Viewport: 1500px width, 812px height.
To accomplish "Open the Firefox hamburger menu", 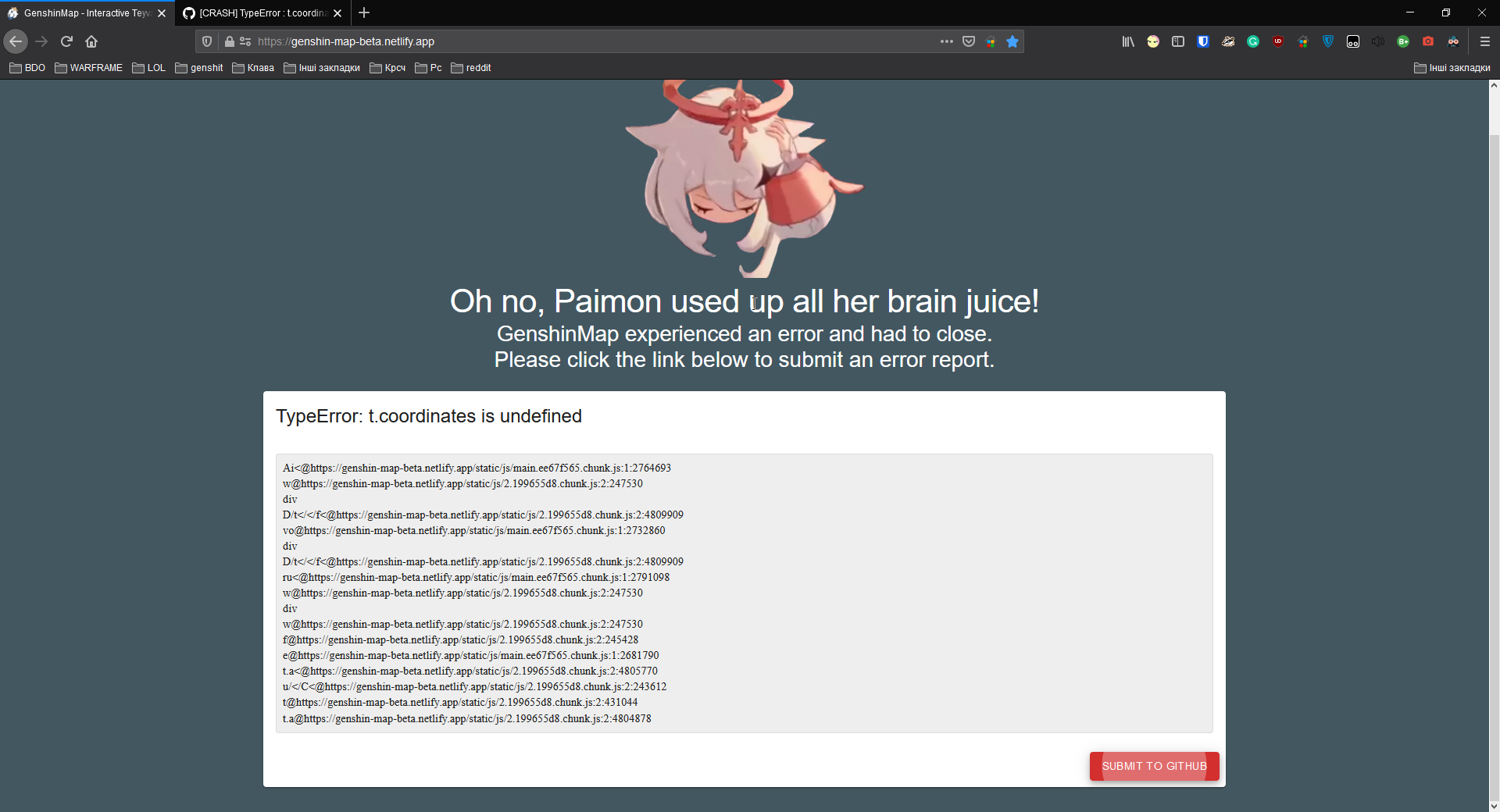I will click(x=1485, y=41).
